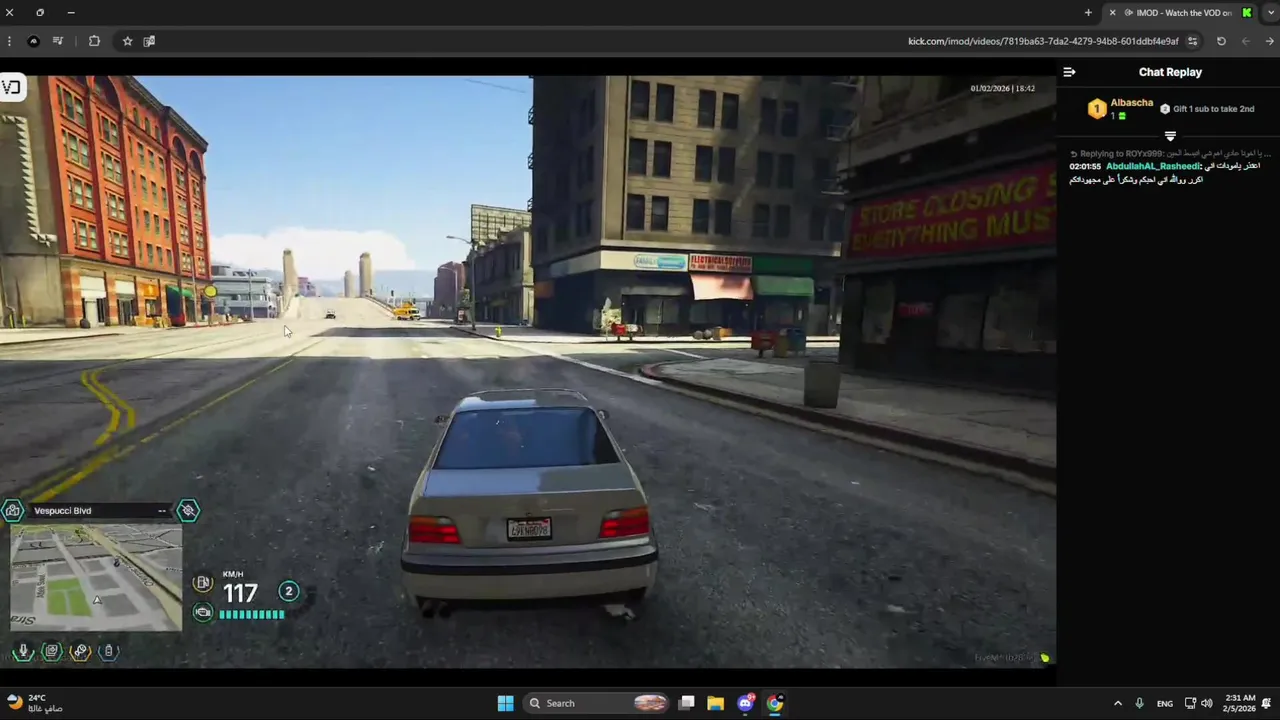Click the taskbar microphone tray icon
1280x720 pixels.
[1139, 703]
